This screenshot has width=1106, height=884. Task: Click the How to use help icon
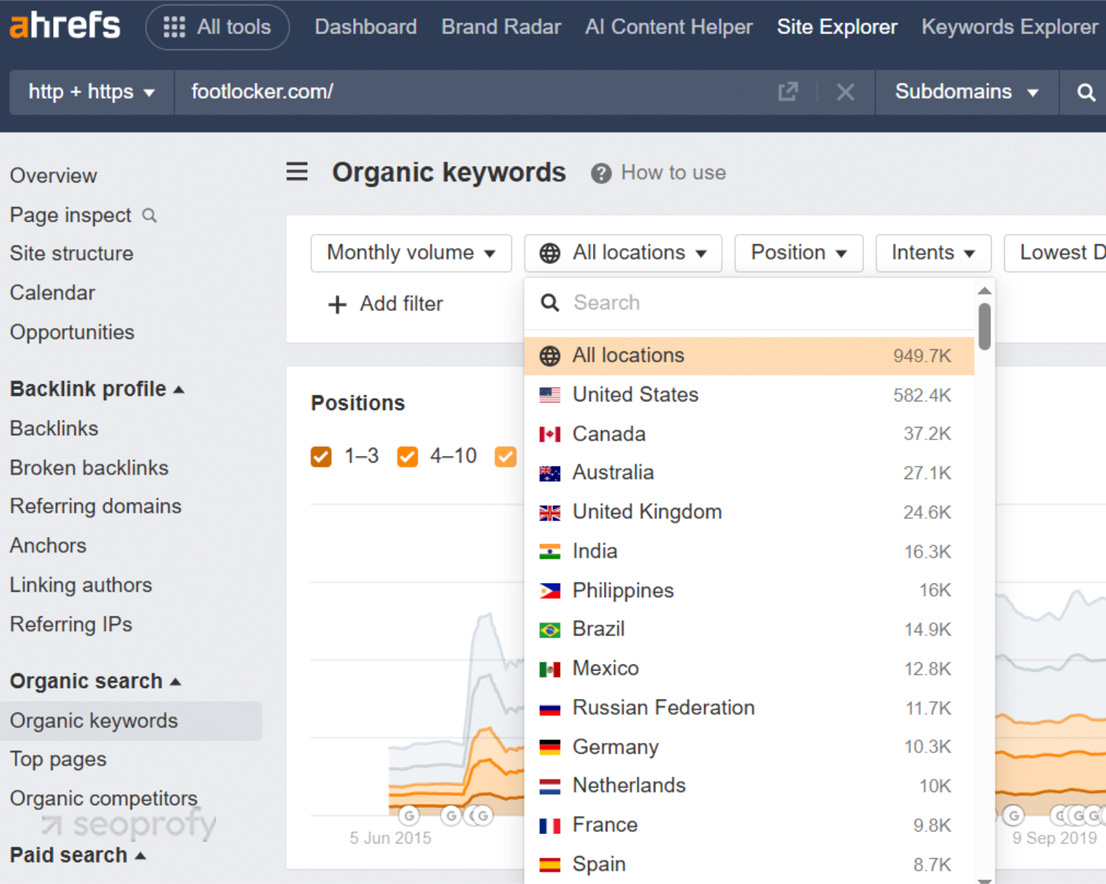601,173
